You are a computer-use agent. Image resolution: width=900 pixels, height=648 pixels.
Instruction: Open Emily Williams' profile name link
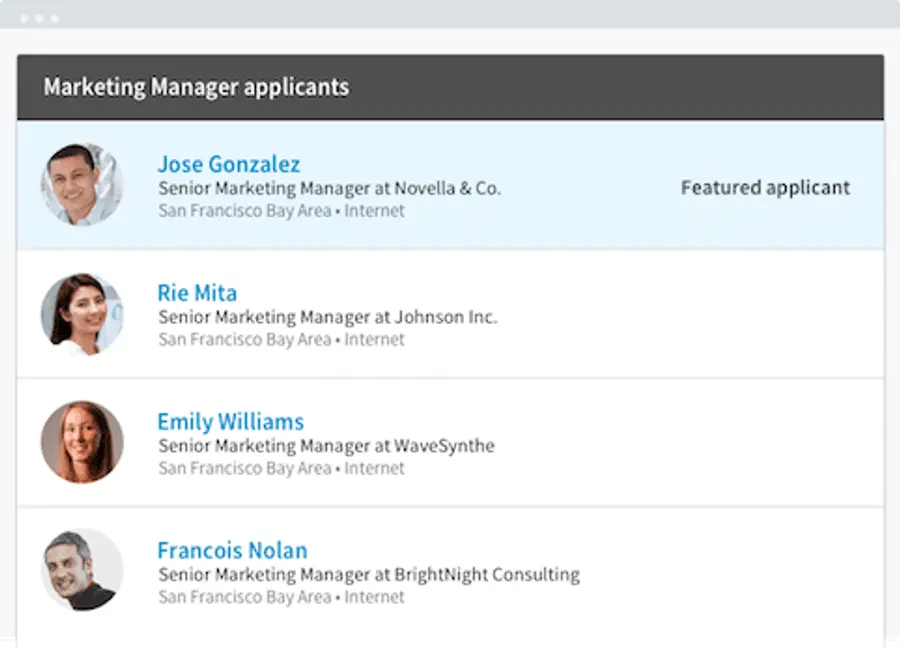pos(230,421)
